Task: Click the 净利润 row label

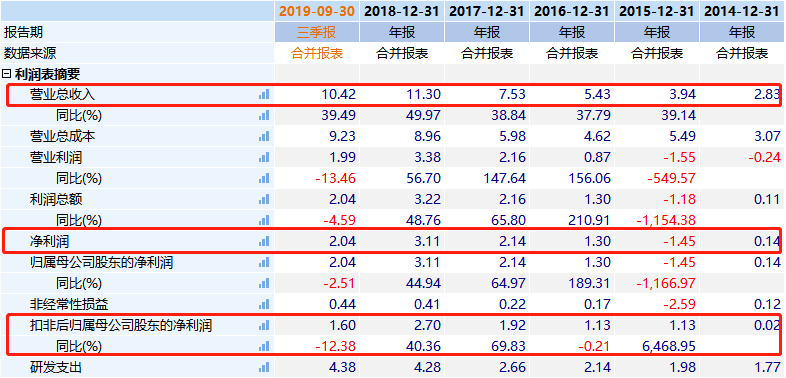Action: point(49,241)
